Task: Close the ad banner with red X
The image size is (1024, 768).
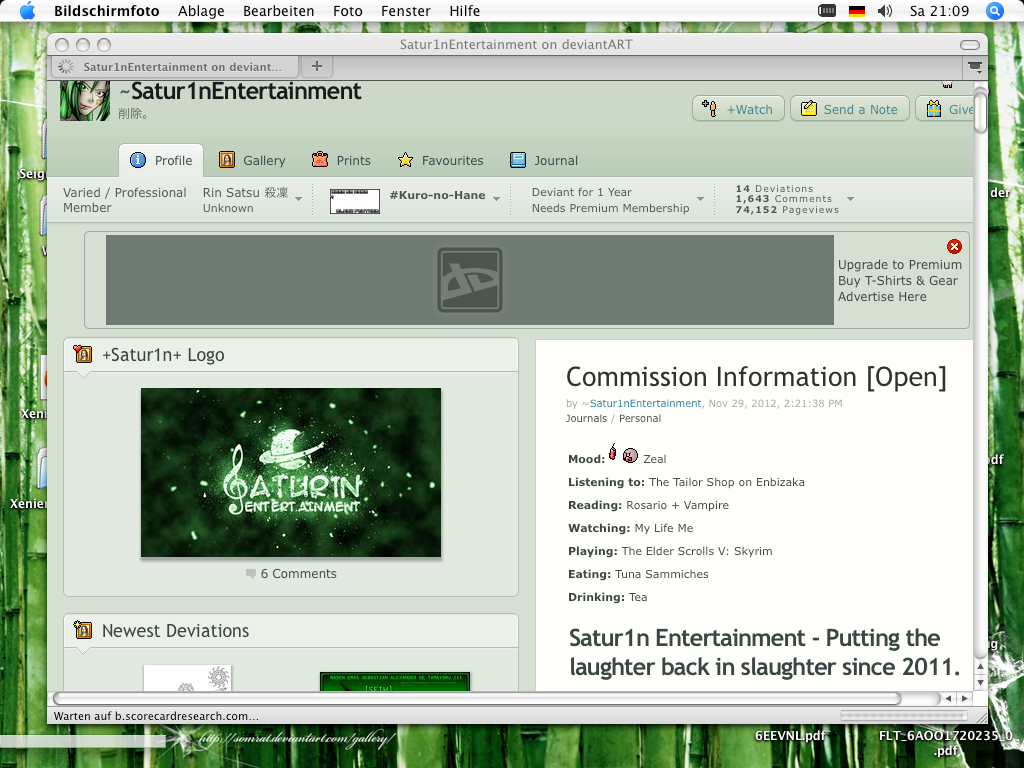Action: coord(954,246)
